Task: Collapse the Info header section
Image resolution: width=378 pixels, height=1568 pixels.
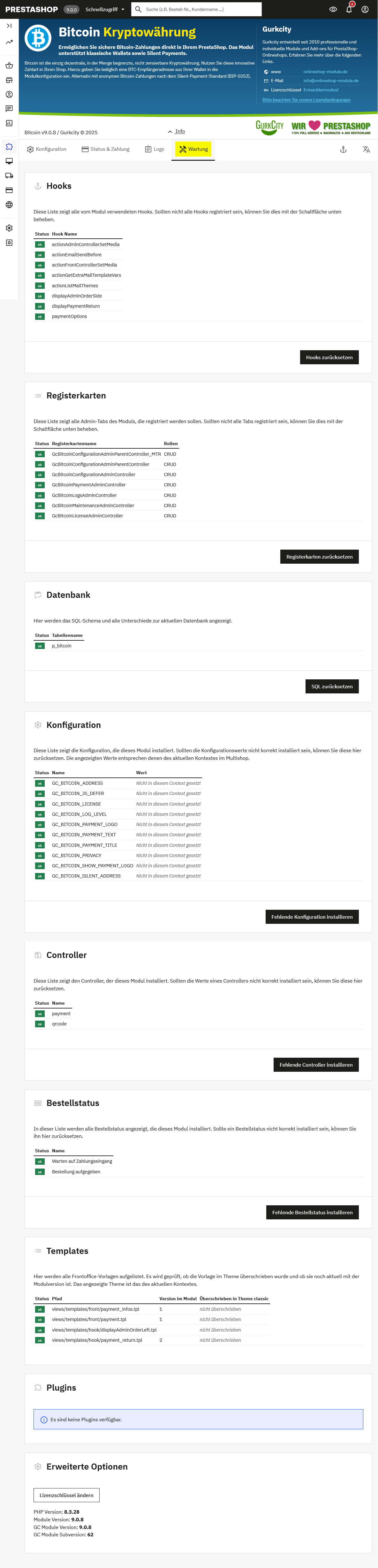Action: point(176,131)
